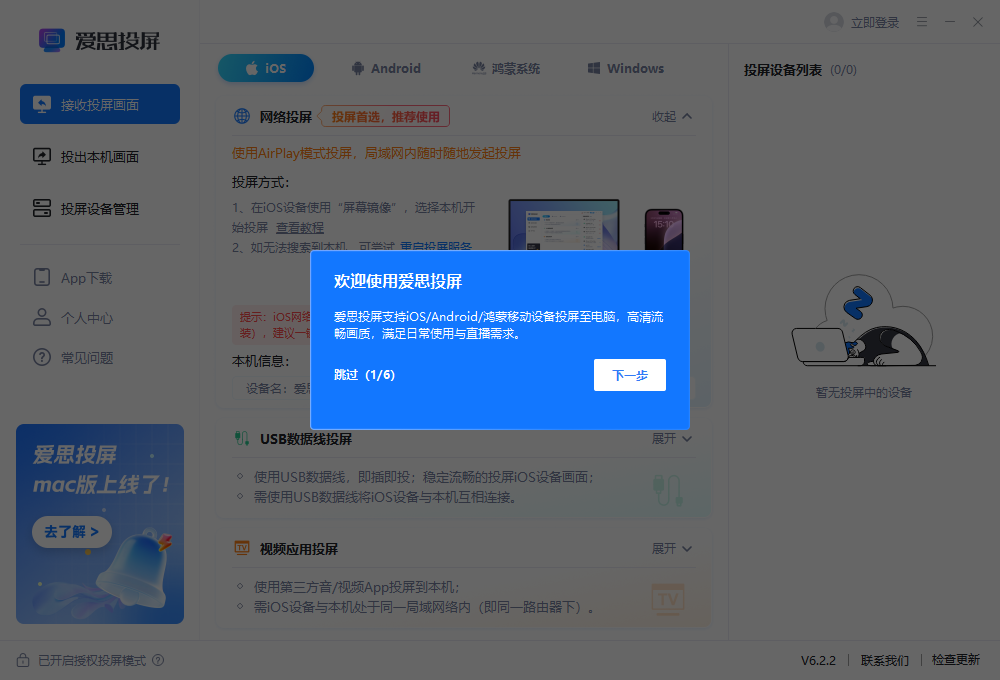The width and height of the screenshot is (1000, 680).
Task: Switch to the Windows tab
Action: pyautogui.click(x=626, y=68)
